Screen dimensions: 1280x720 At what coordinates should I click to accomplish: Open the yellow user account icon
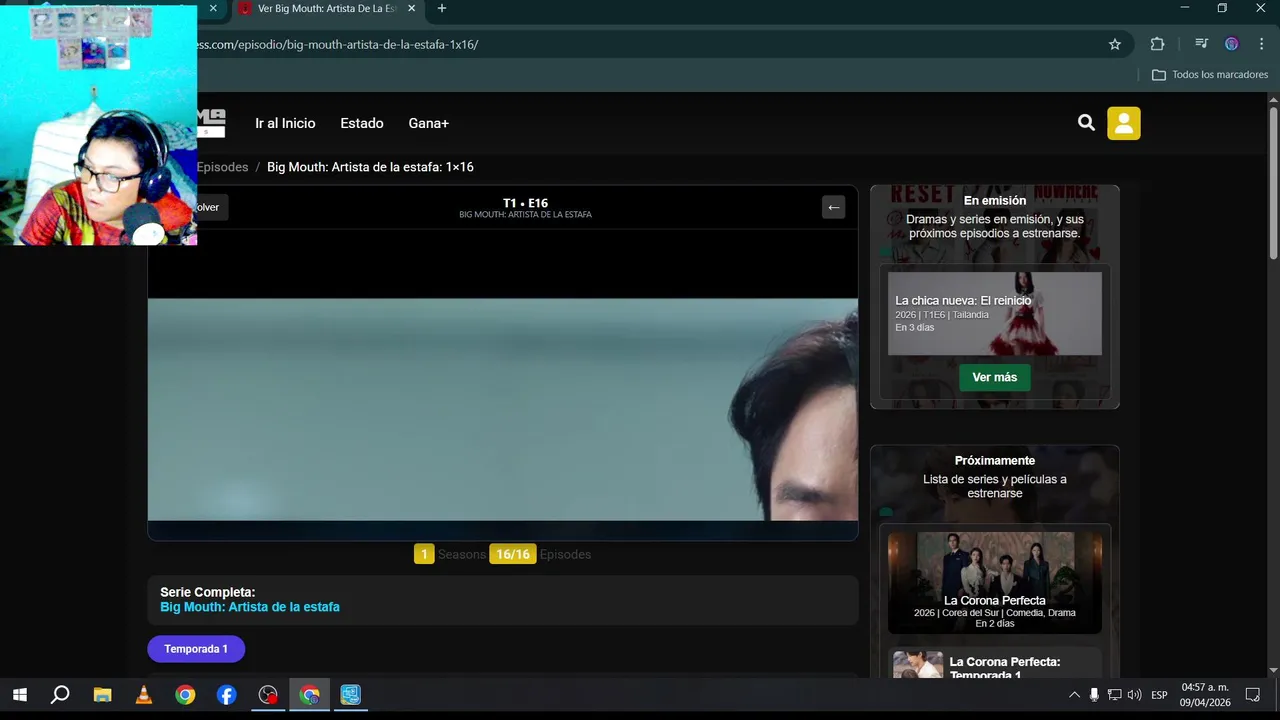pos(1123,123)
